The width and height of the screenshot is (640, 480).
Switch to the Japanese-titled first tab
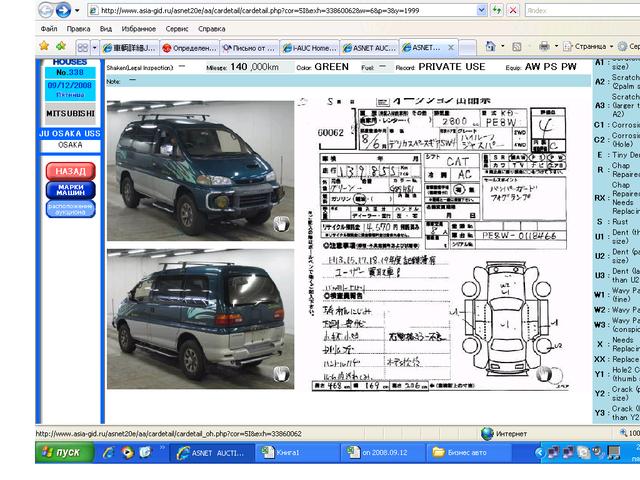pyautogui.click(x=129, y=48)
